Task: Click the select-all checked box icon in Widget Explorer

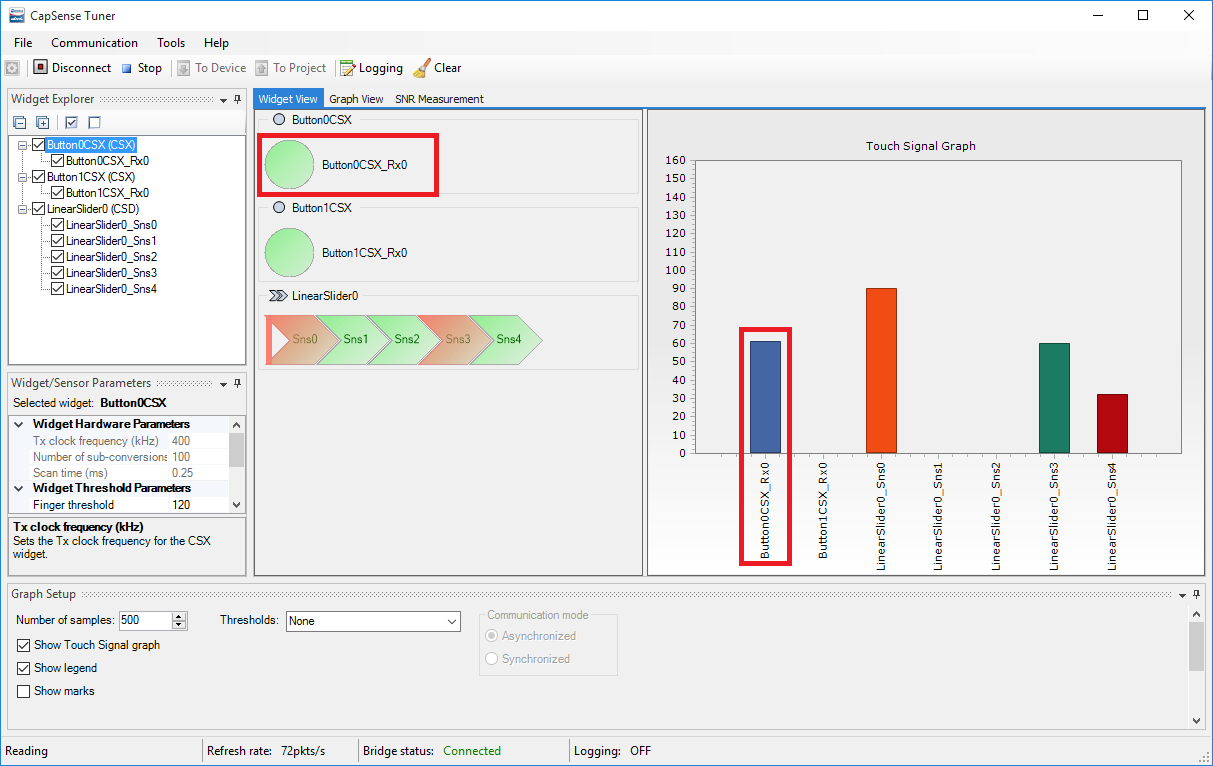Action: [71, 123]
